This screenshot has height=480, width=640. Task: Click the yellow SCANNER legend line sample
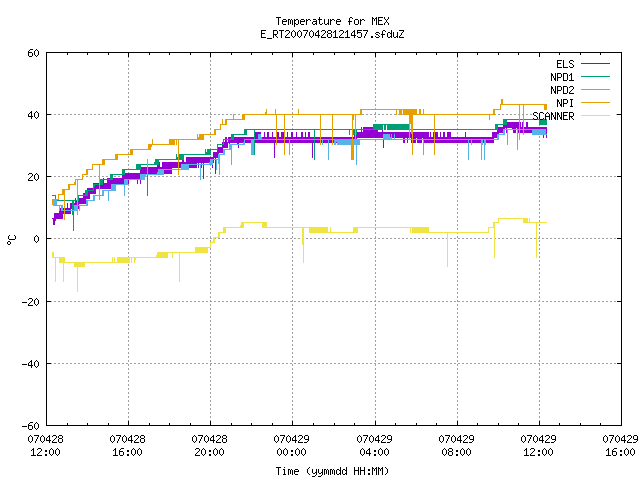click(x=595, y=116)
